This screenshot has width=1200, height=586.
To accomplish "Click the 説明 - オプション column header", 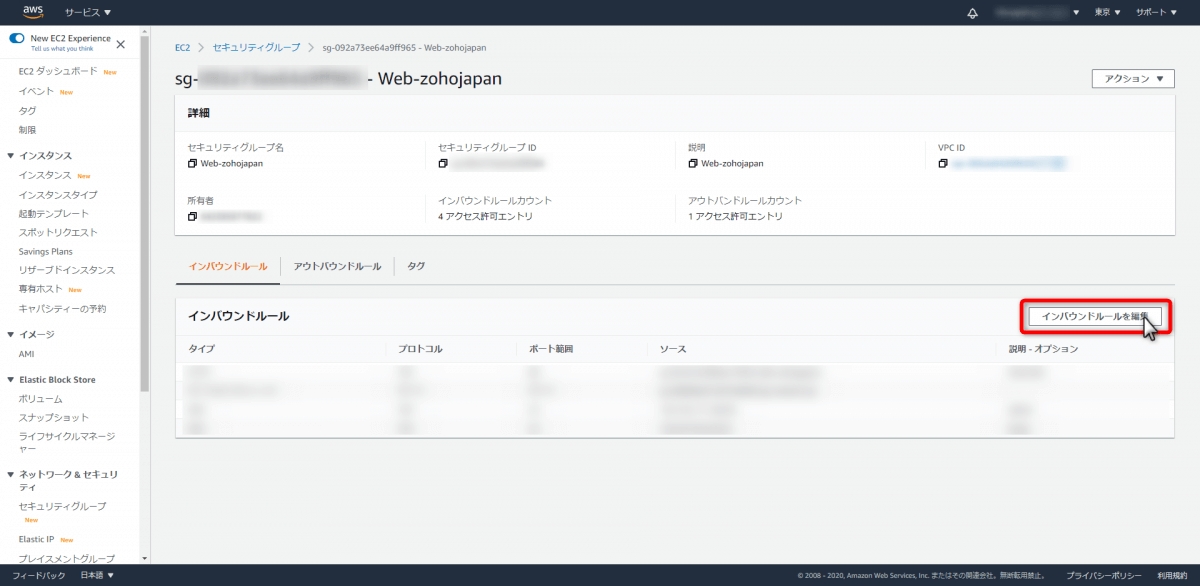I will pyautogui.click(x=1043, y=349).
